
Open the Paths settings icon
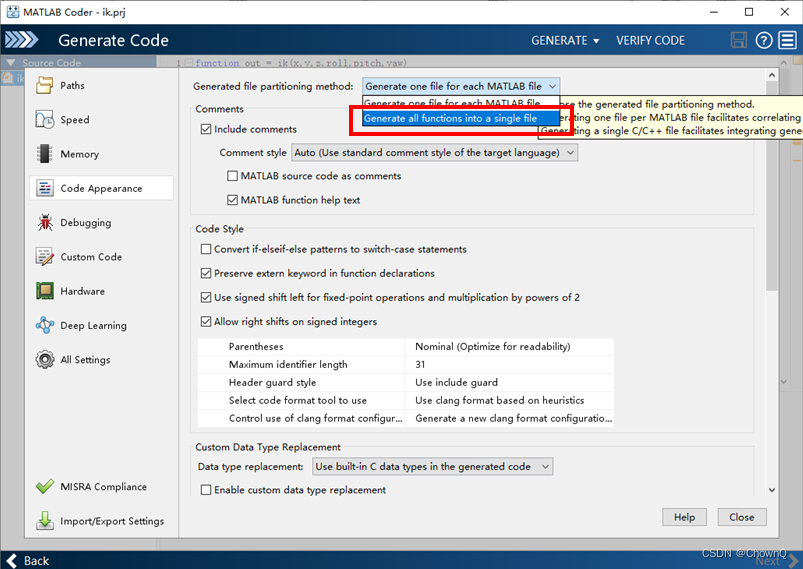tap(45, 85)
